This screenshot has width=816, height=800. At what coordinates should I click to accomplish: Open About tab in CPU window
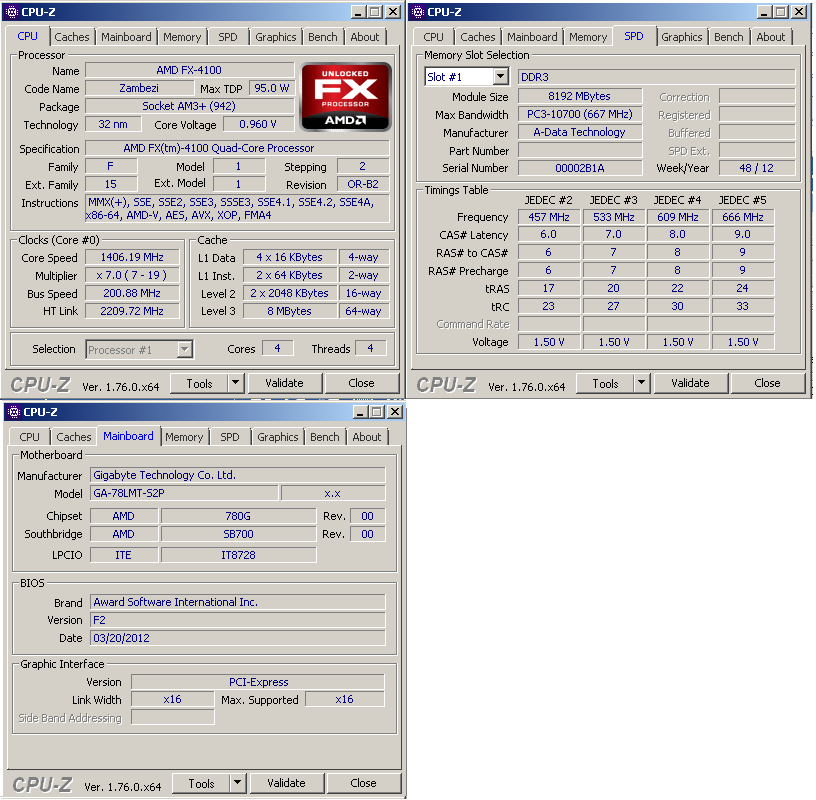[x=365, y=37]
